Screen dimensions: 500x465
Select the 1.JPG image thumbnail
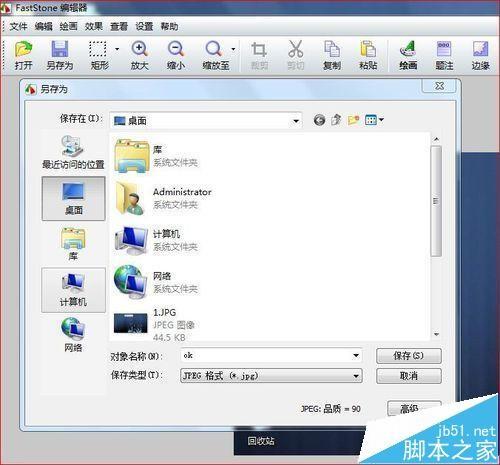pos(130,323)
